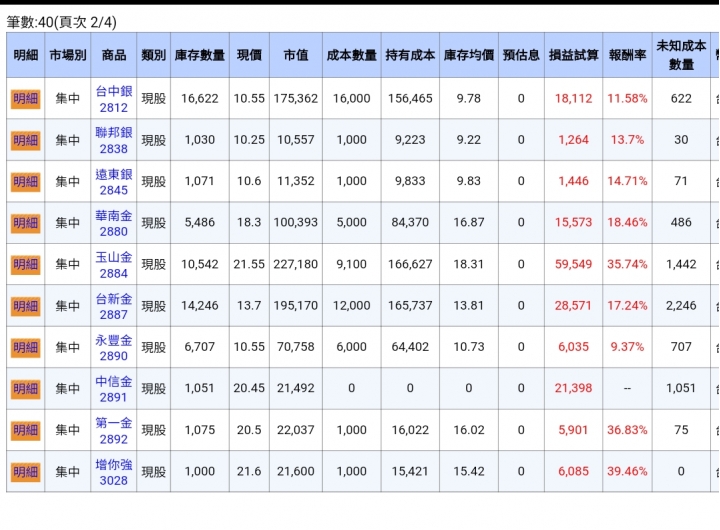The height and width of the screenshot is (530, 720).
Task: Select current price 20.45
Action: (249, 389)
